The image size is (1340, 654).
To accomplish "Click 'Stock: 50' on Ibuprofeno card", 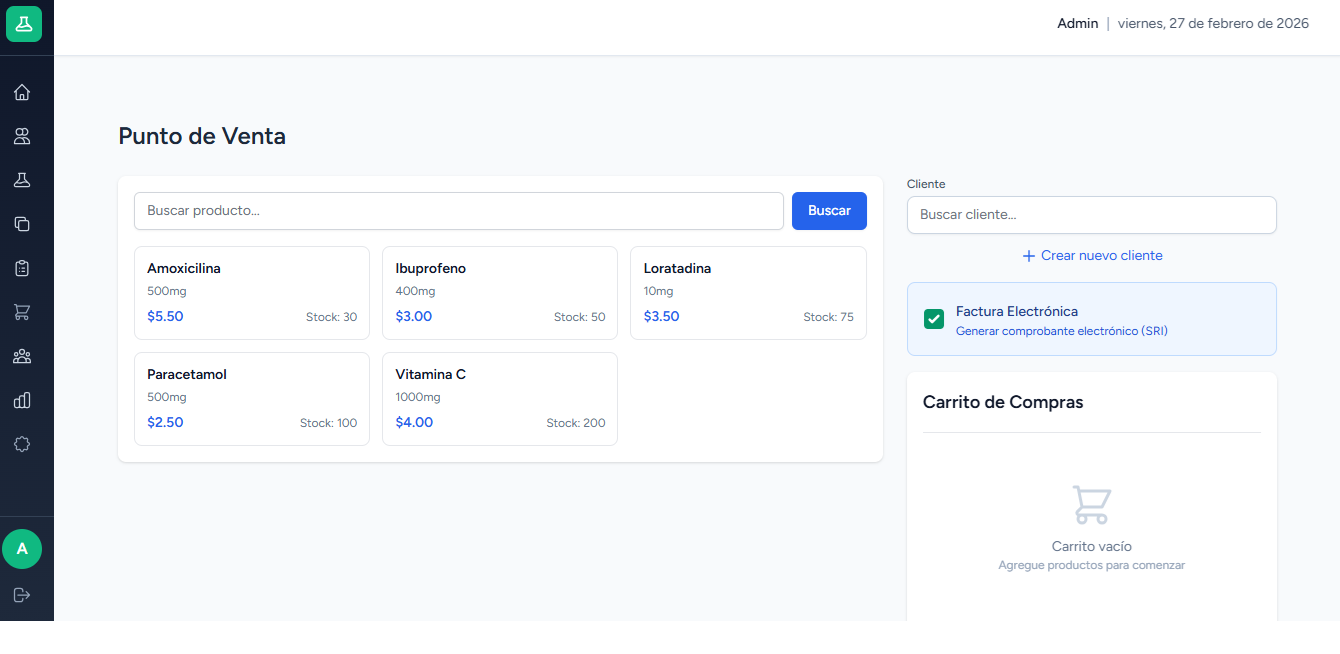I will (580, 317).
